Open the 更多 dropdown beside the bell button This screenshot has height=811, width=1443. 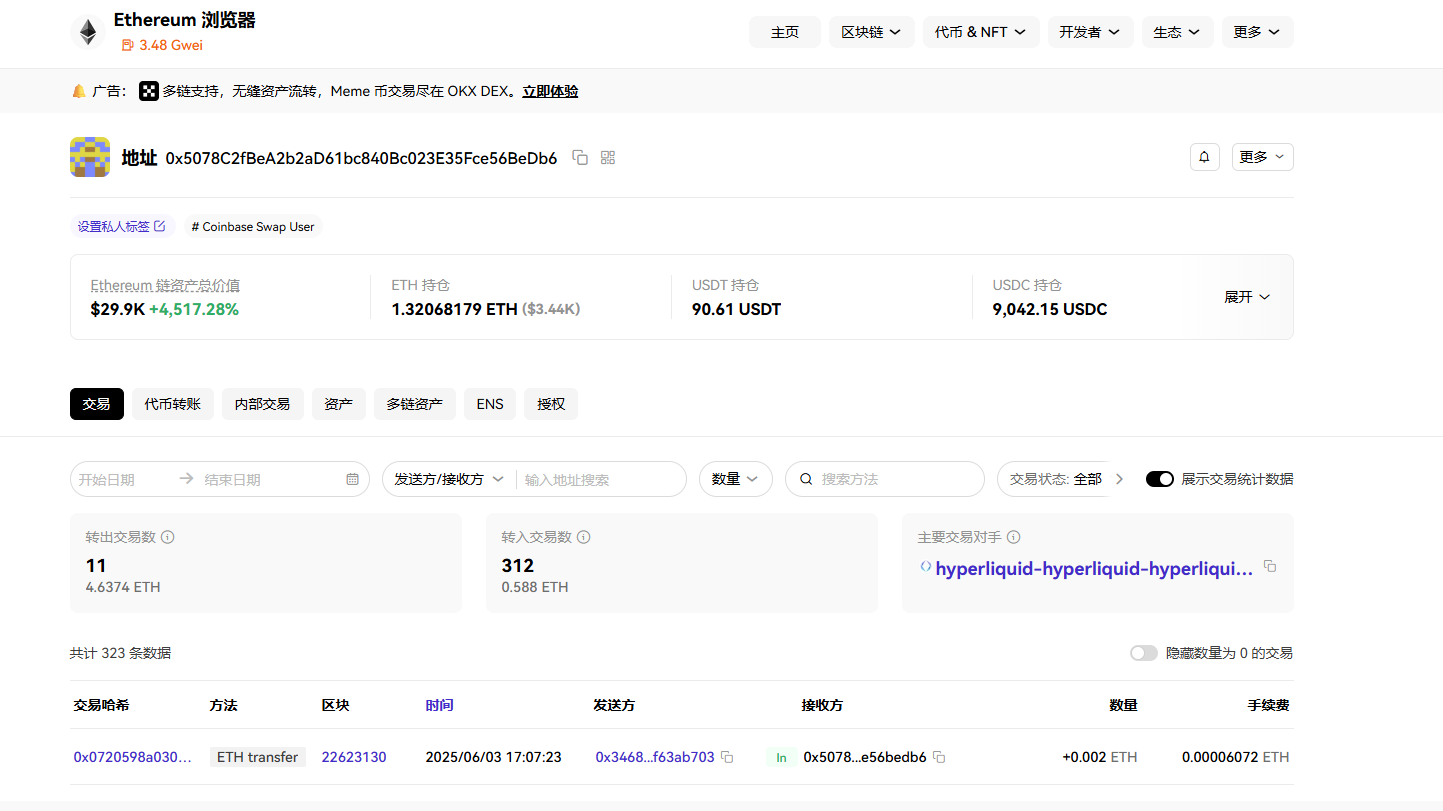pyautogui.click(x=1263, y=157)
